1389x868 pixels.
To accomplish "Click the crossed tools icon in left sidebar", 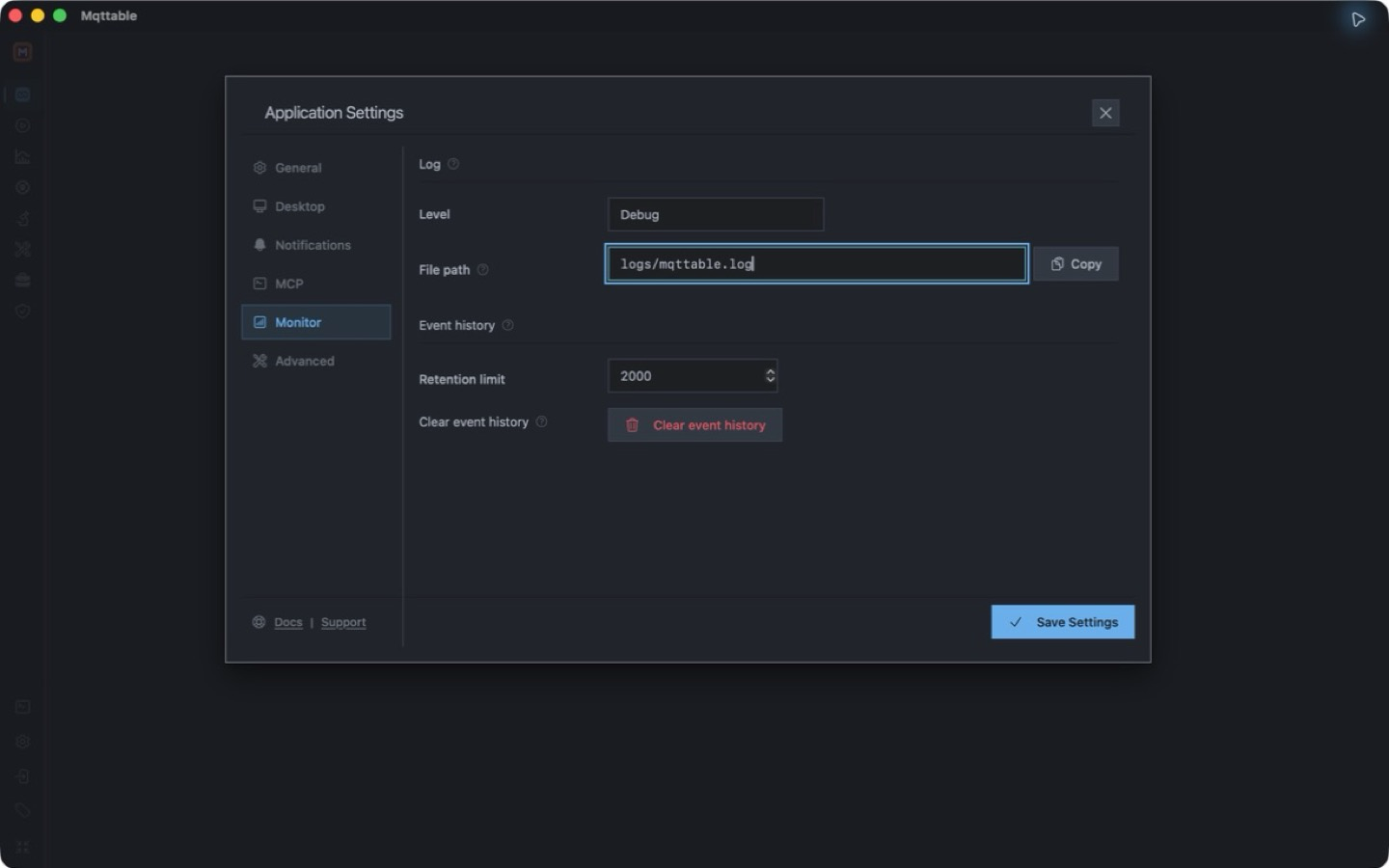I will [22, 249].
